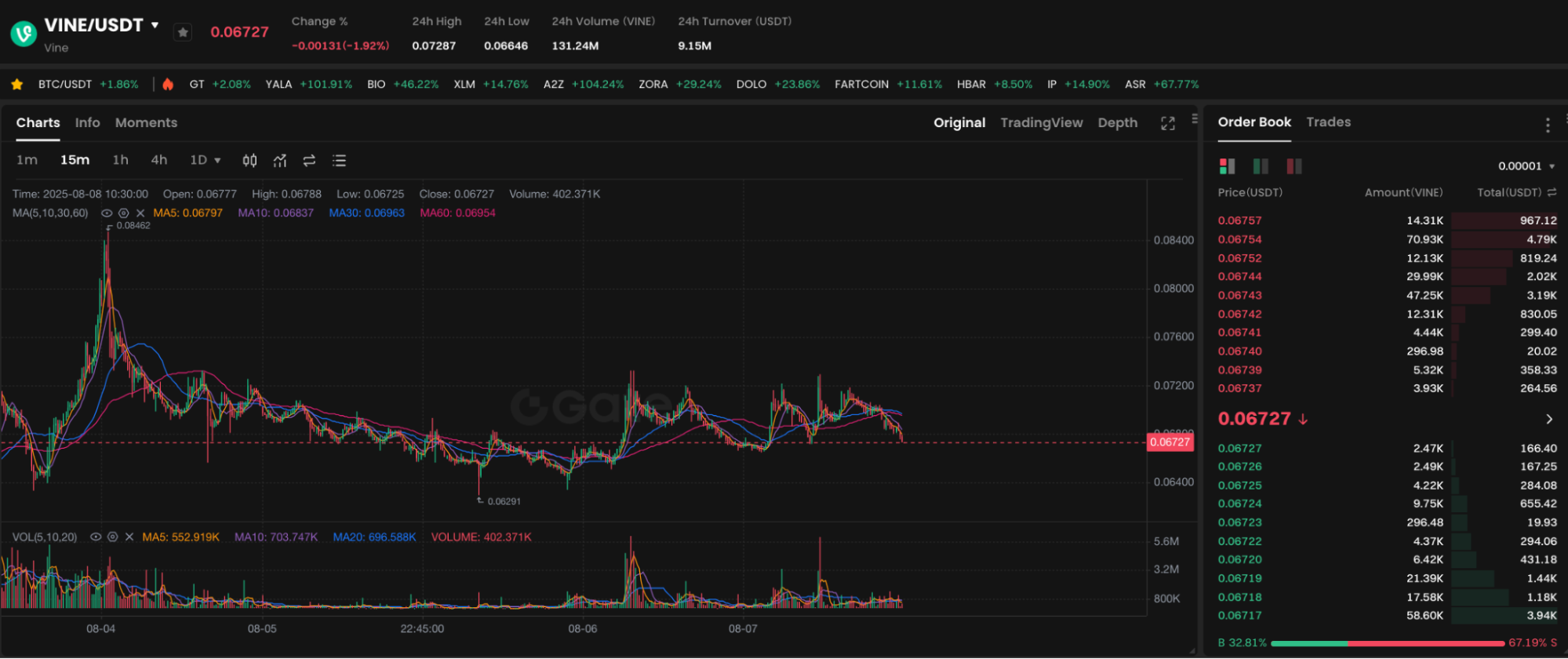The image size is (1568, 659).
Task: Remove the MA indicator
Action: tap(140, 213)
